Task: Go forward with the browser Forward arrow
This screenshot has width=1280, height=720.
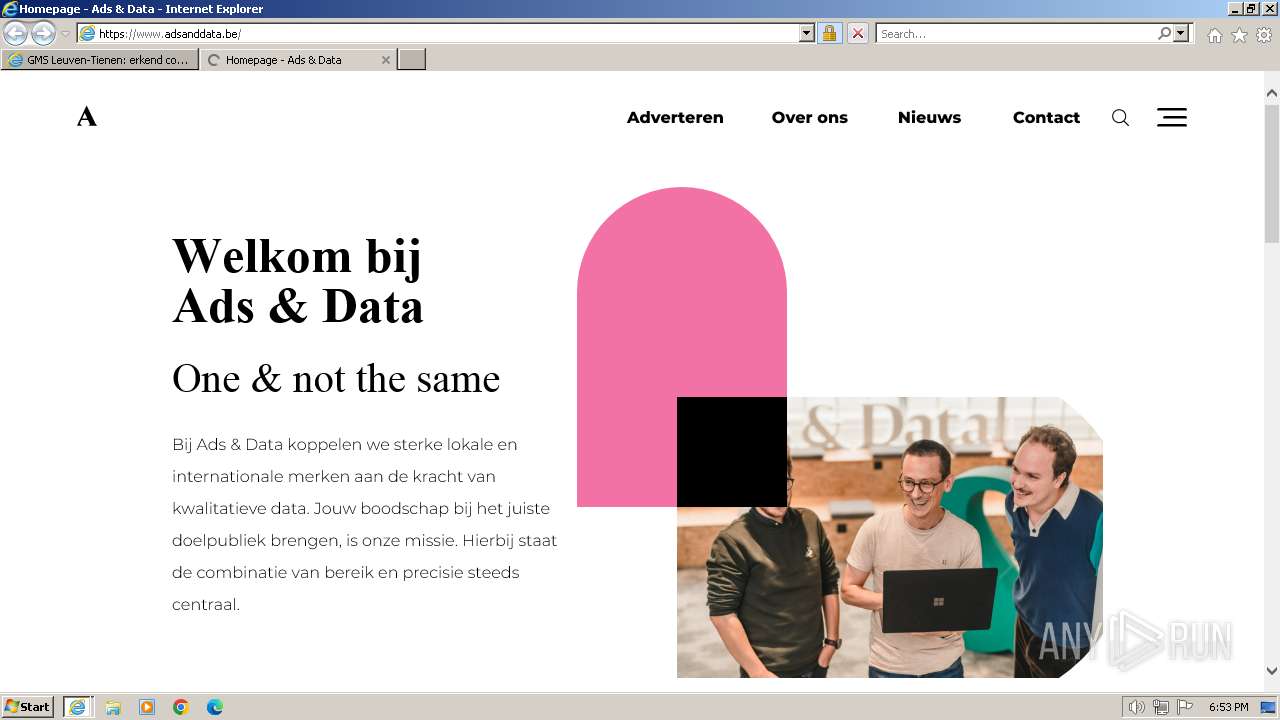Action: (43, 33)
